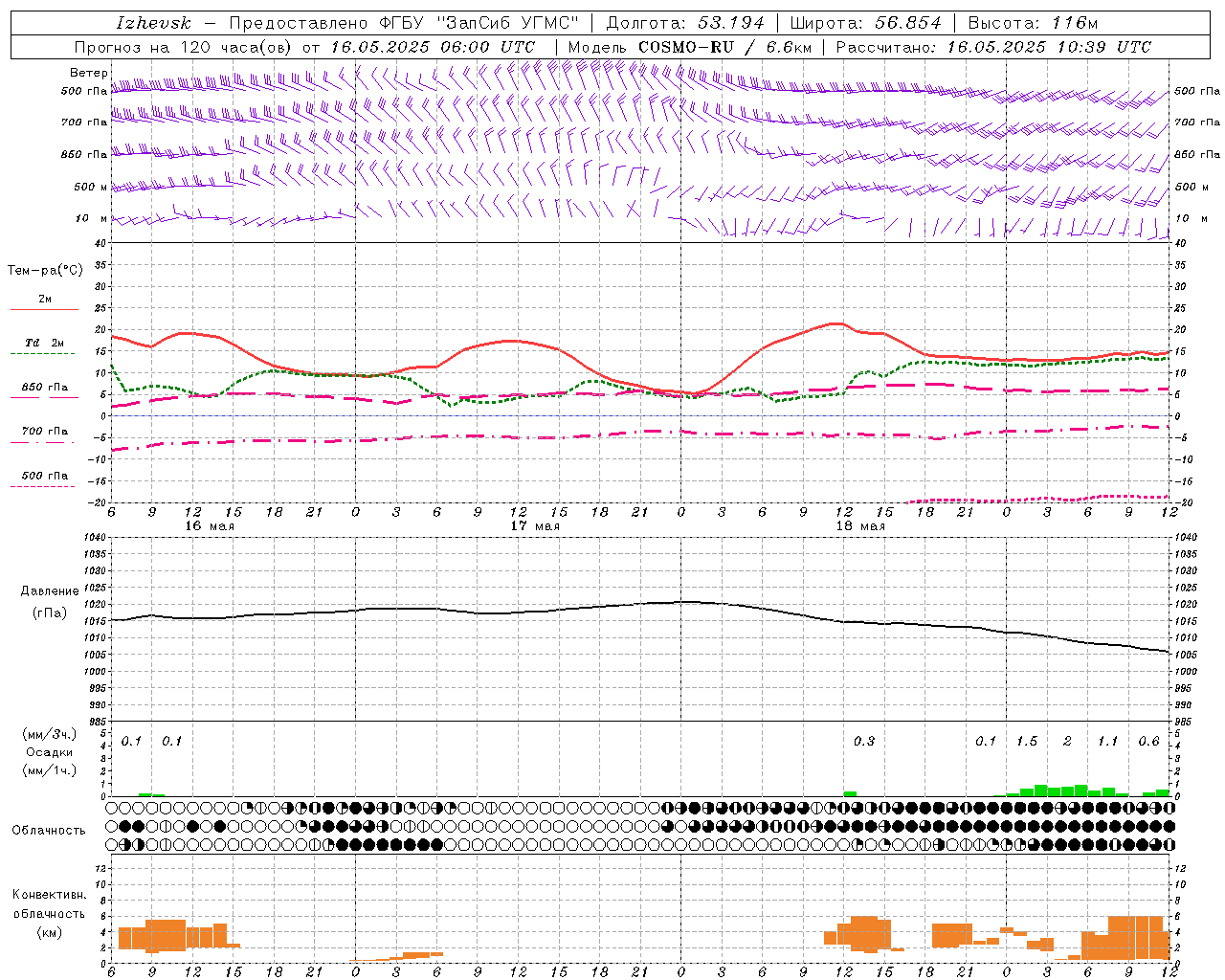1225x980 pixels.
Task: Click the '1040' value on the left pressure axis
Action: click(96, 538)
